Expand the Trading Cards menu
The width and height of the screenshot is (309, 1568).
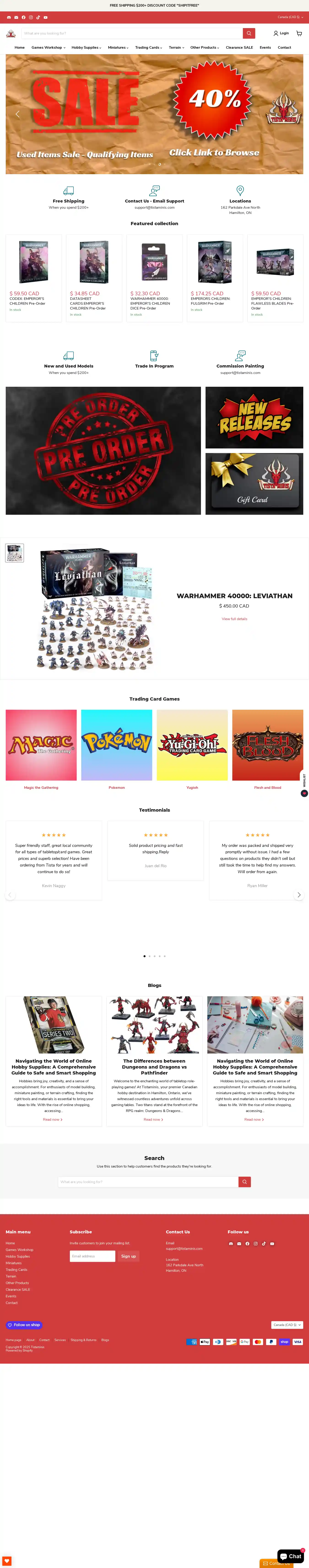148,48
